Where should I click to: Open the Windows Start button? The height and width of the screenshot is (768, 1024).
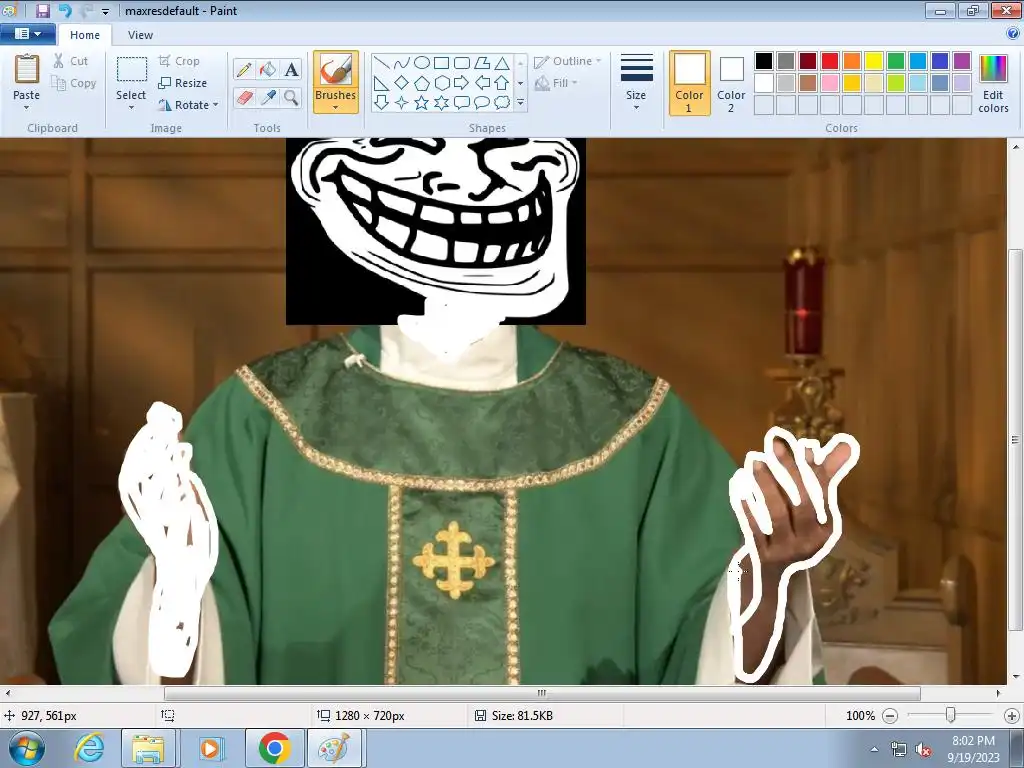[26, 748]
